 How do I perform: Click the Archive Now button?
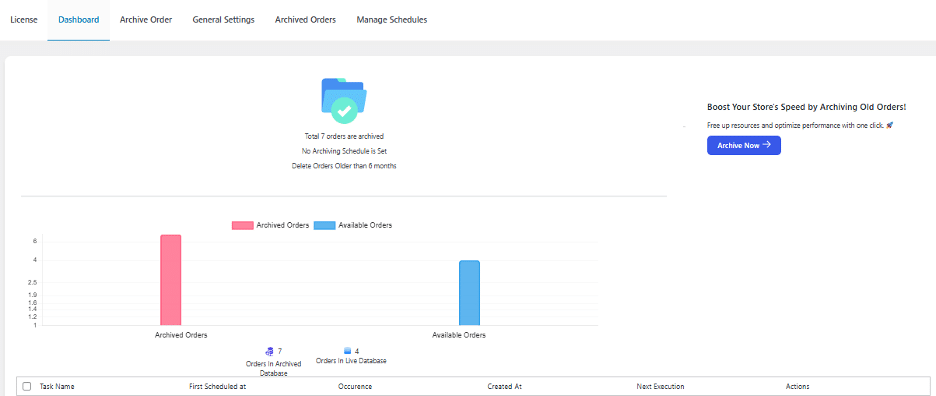pos(744,145)
